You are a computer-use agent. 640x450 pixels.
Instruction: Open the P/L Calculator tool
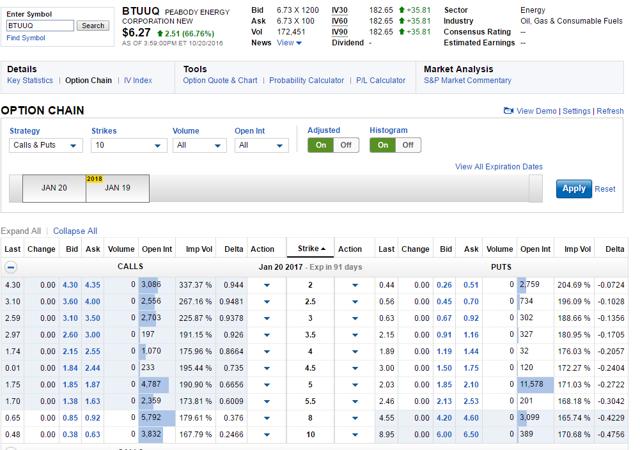(381, 80)
